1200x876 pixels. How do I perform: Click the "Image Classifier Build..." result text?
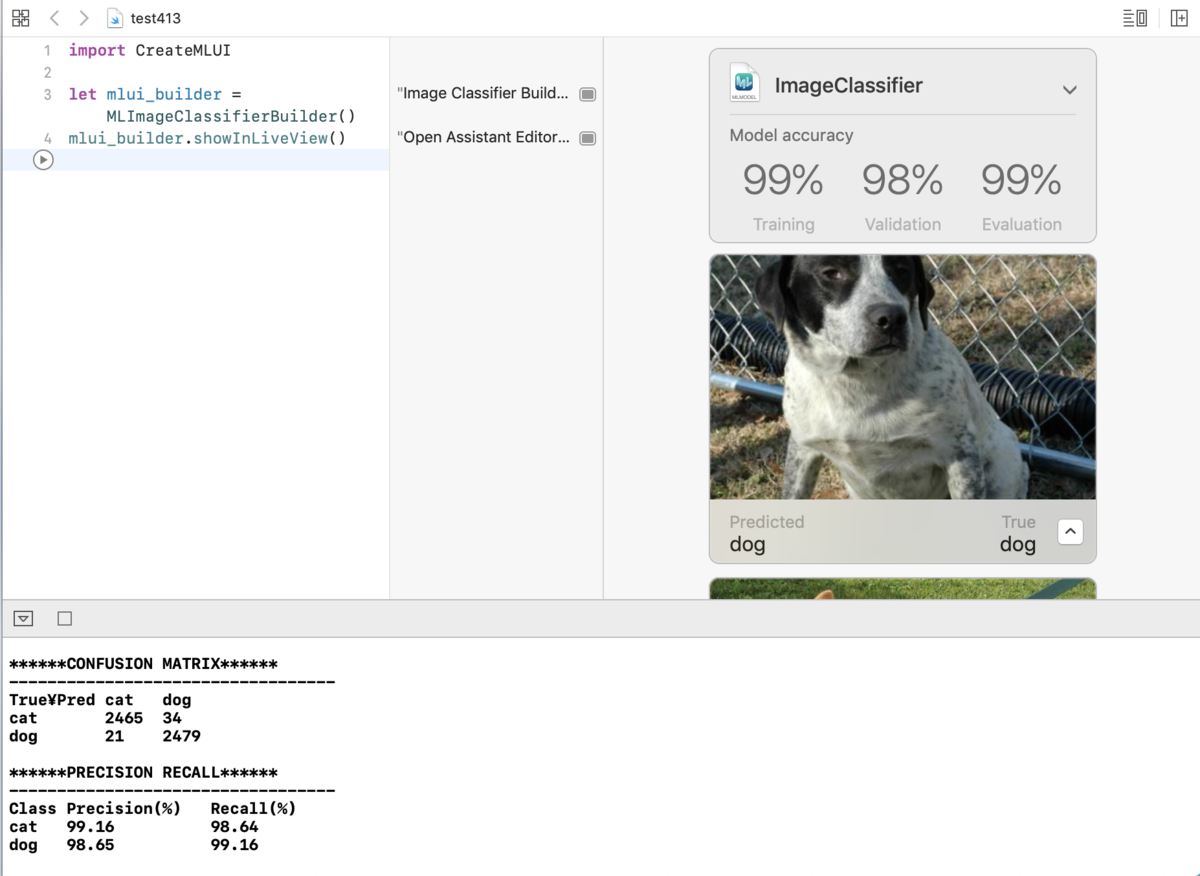[483, 93]
